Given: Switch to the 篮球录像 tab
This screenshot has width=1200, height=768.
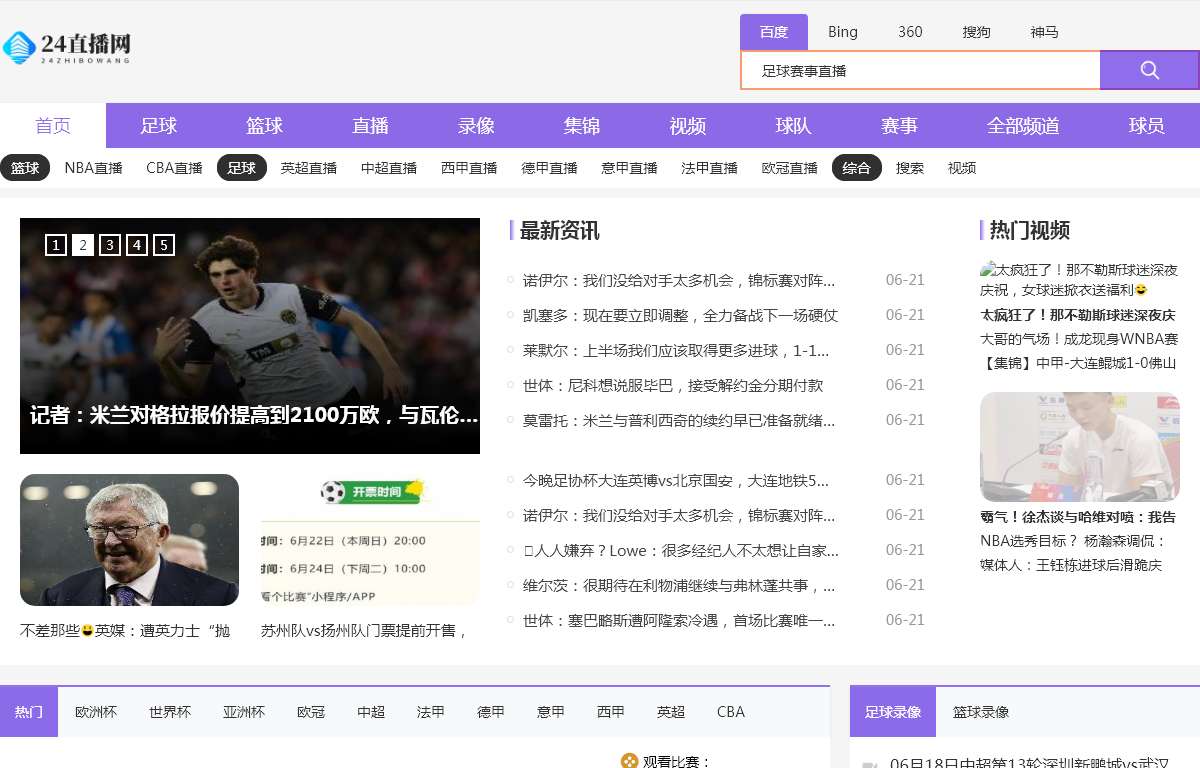Looking at the screenshot, I should [980, 712].
